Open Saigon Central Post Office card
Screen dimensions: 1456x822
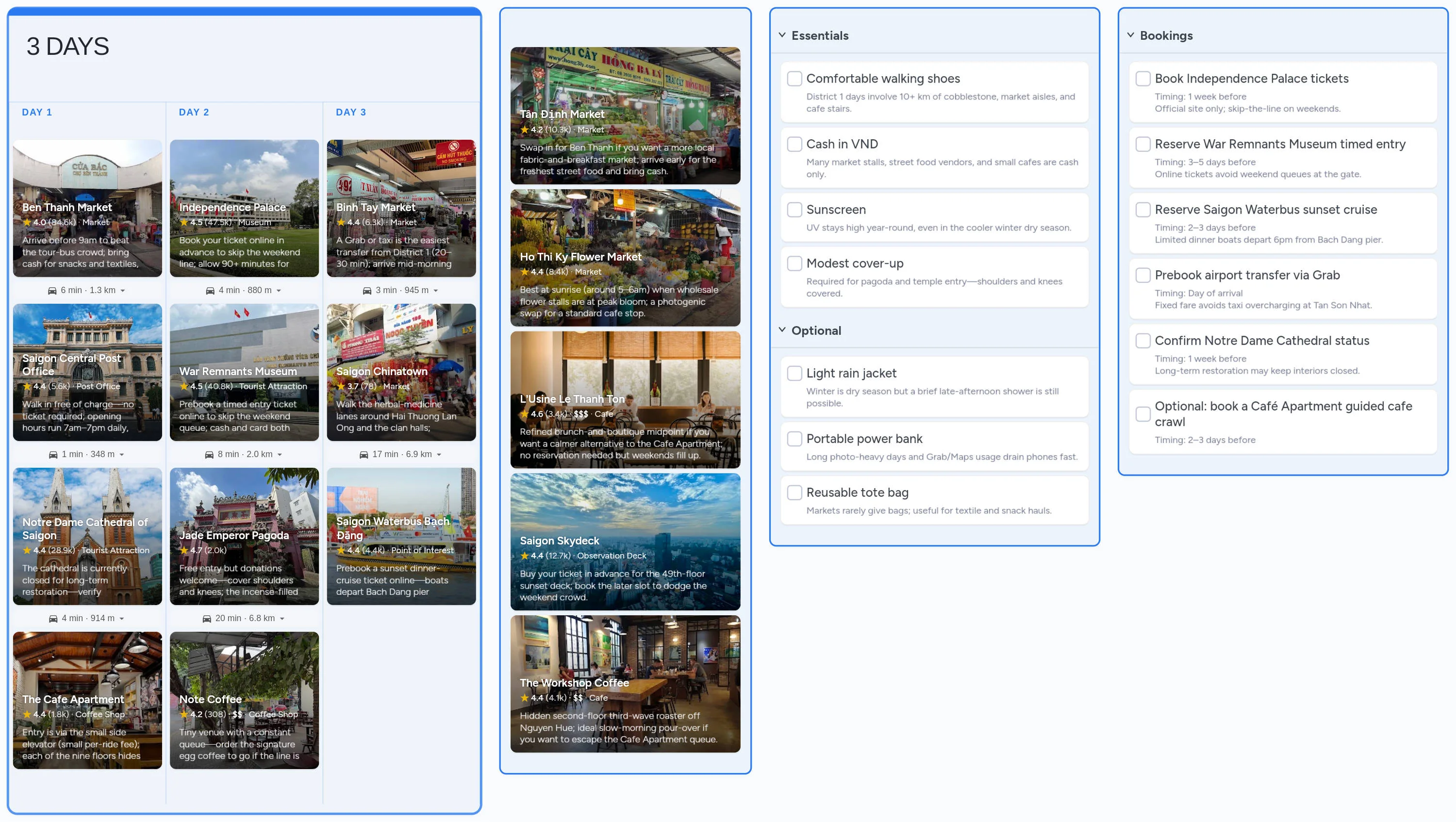click(88, 372)
